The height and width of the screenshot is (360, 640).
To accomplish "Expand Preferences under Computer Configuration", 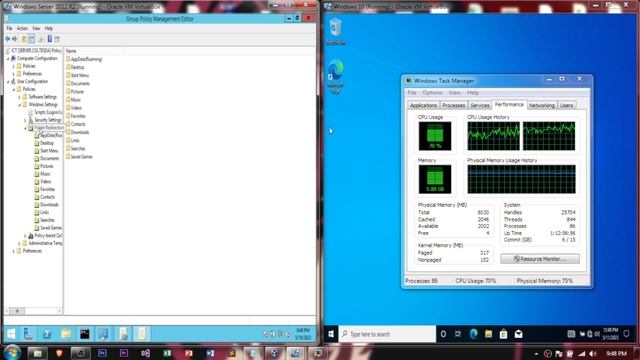I will coord(13,74).
